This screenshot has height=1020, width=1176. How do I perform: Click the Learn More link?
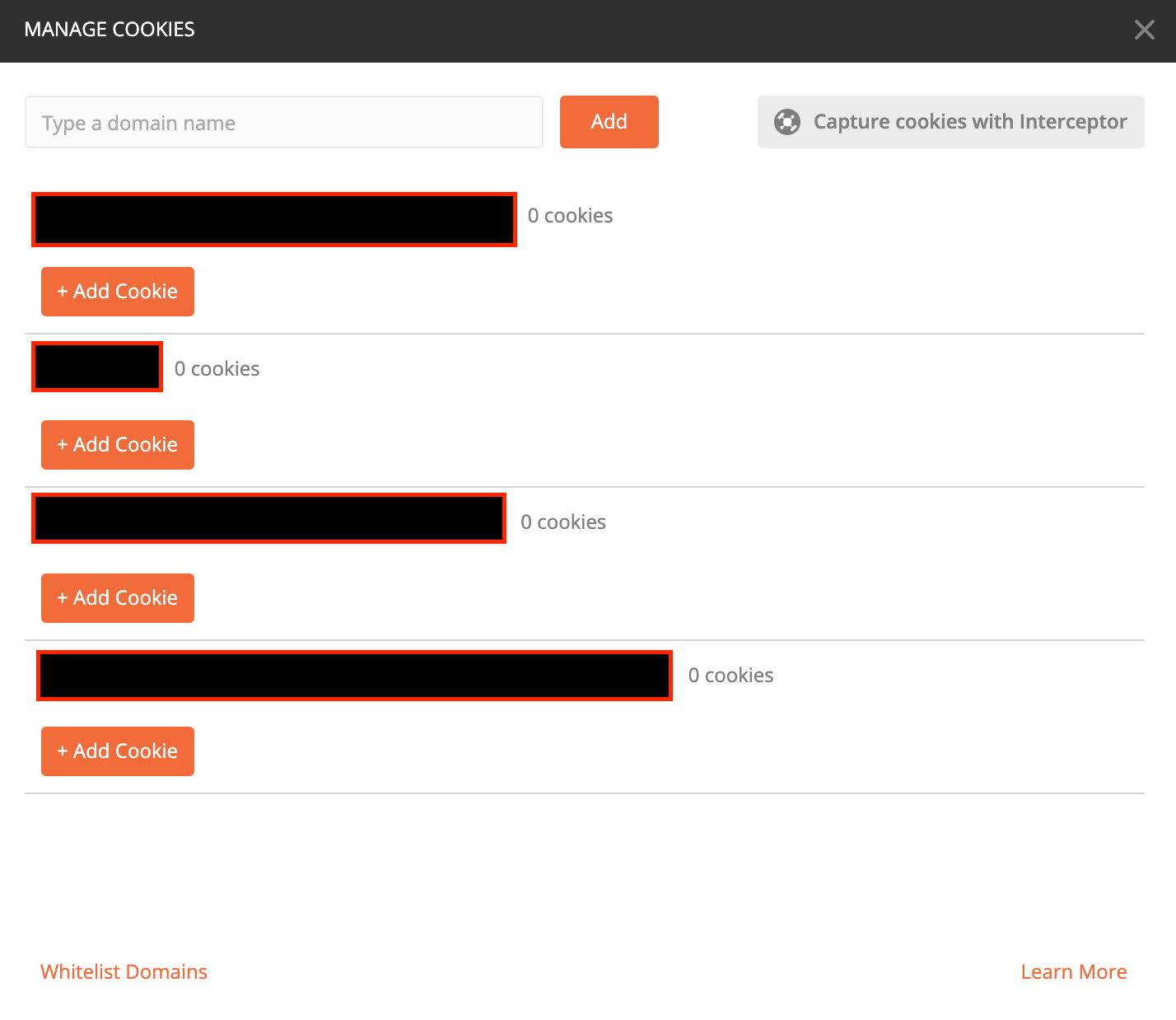coord(1073,971)
